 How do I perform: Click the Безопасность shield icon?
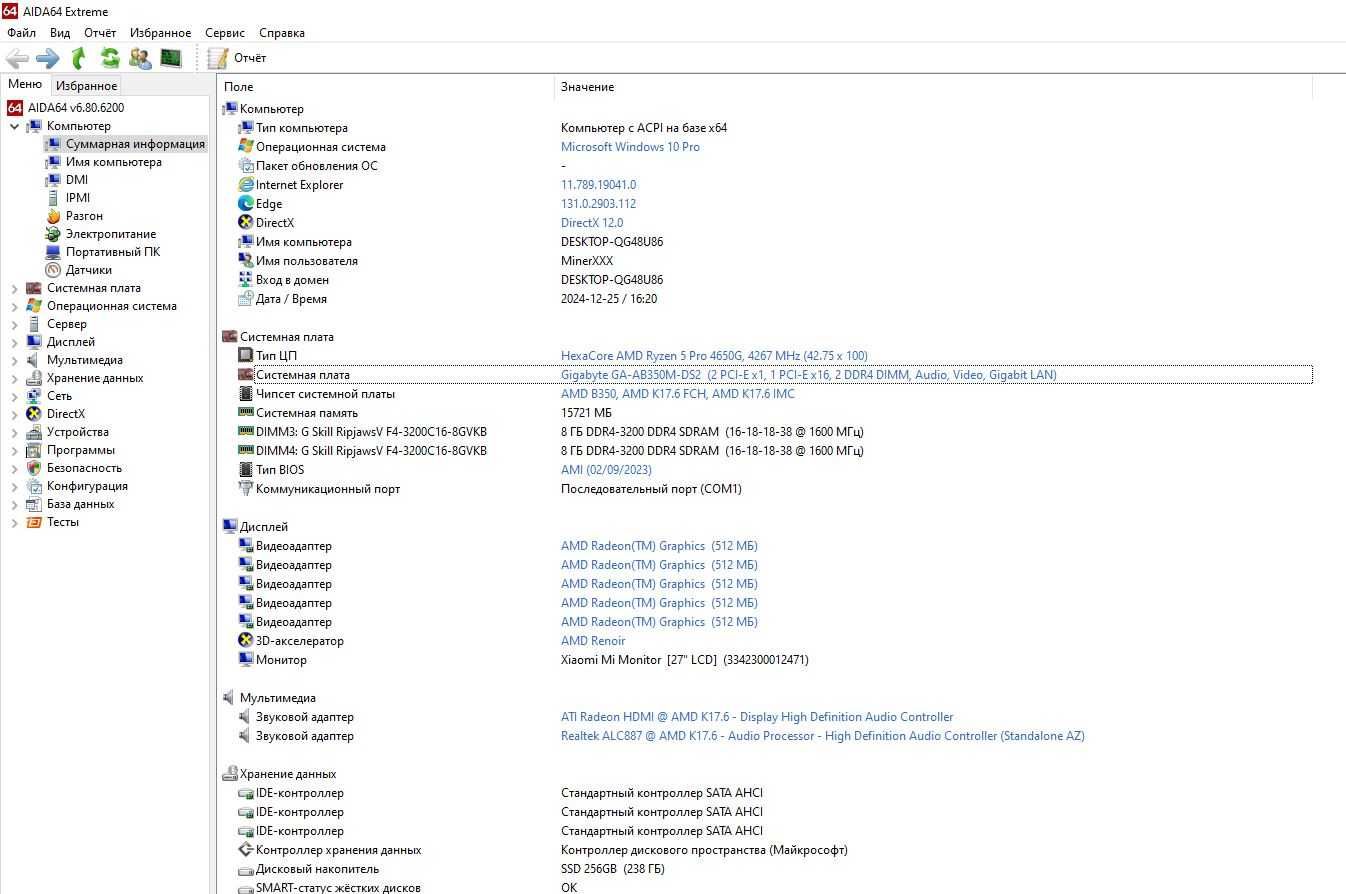point(34,468)
